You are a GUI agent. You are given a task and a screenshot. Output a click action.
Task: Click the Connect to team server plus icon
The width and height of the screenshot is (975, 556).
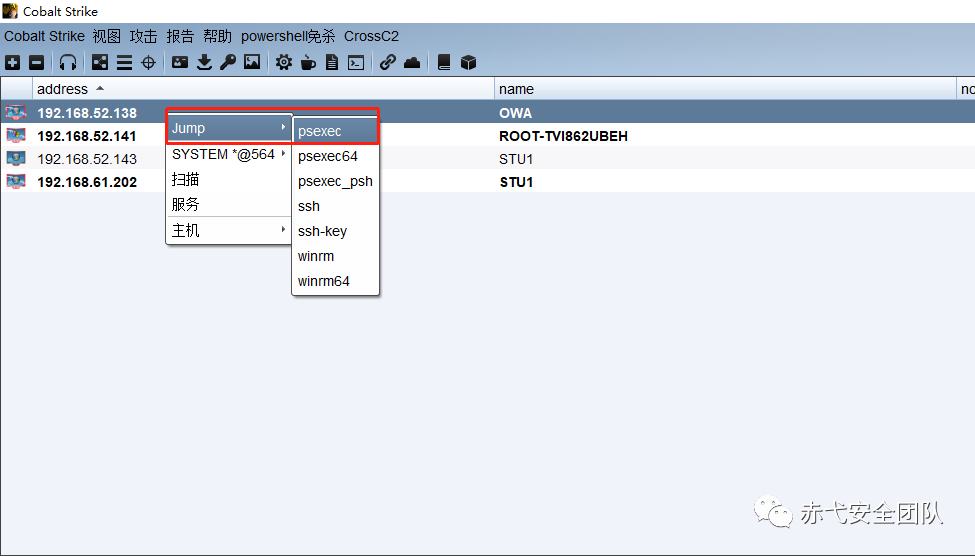(x=12, y=62)
